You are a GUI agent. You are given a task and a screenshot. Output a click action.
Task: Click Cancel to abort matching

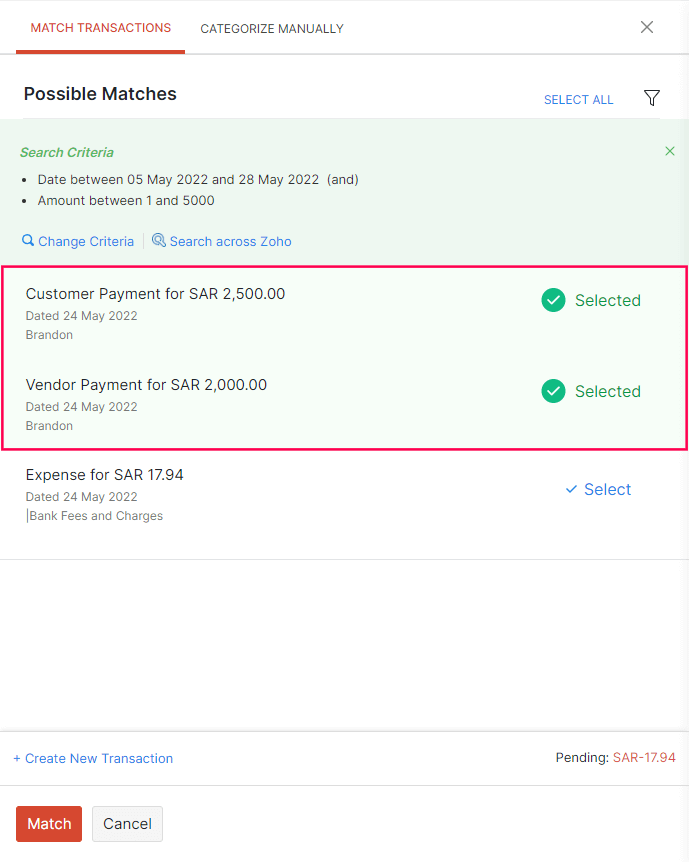pos(127,824)
